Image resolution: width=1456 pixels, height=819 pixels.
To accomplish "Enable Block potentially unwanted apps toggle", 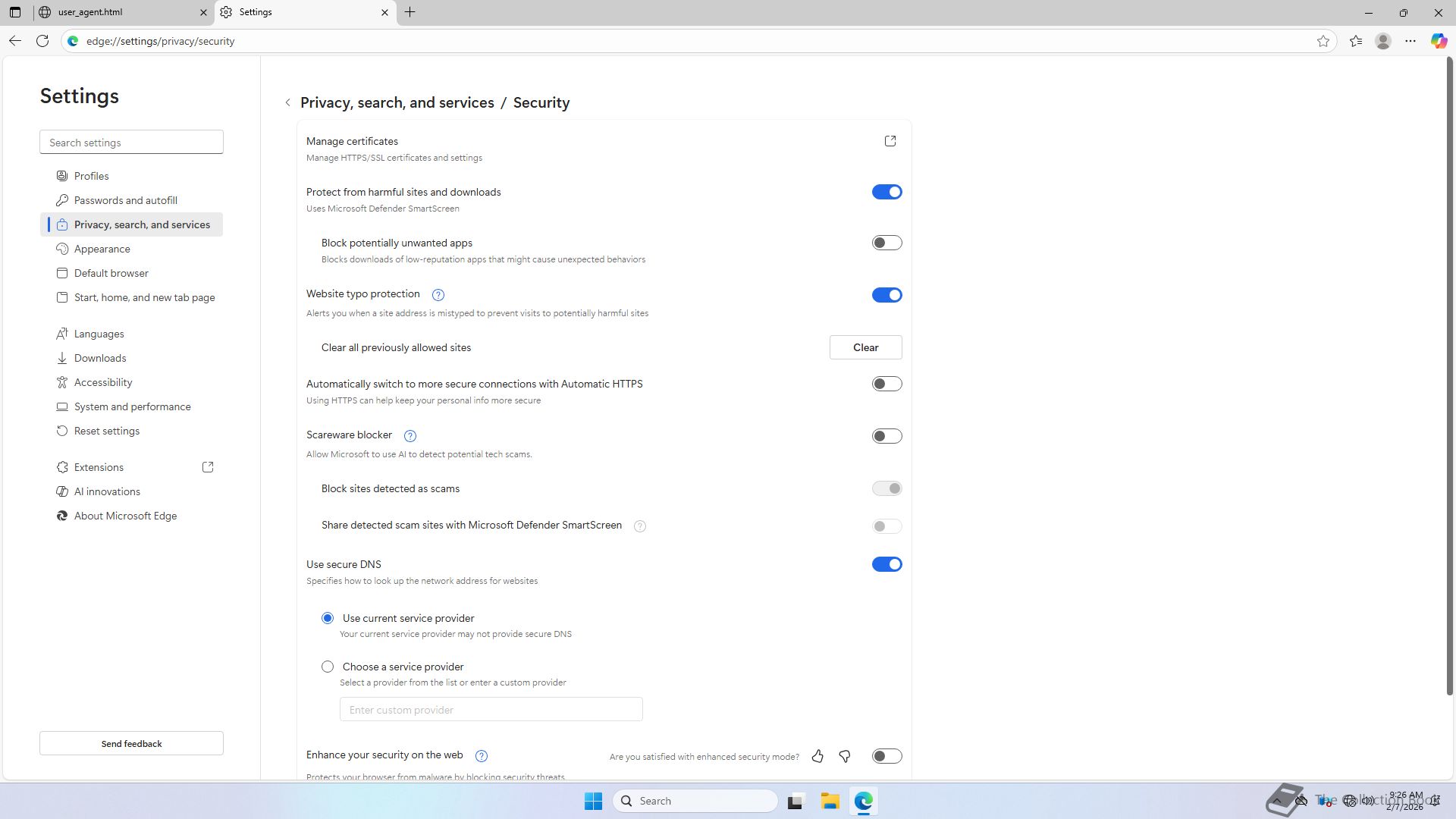I will click(886, 243).
